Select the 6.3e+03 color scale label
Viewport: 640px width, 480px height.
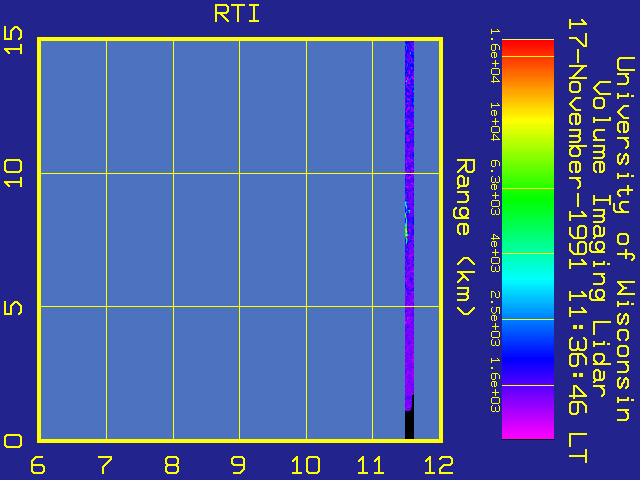click(x=494, y=187)
